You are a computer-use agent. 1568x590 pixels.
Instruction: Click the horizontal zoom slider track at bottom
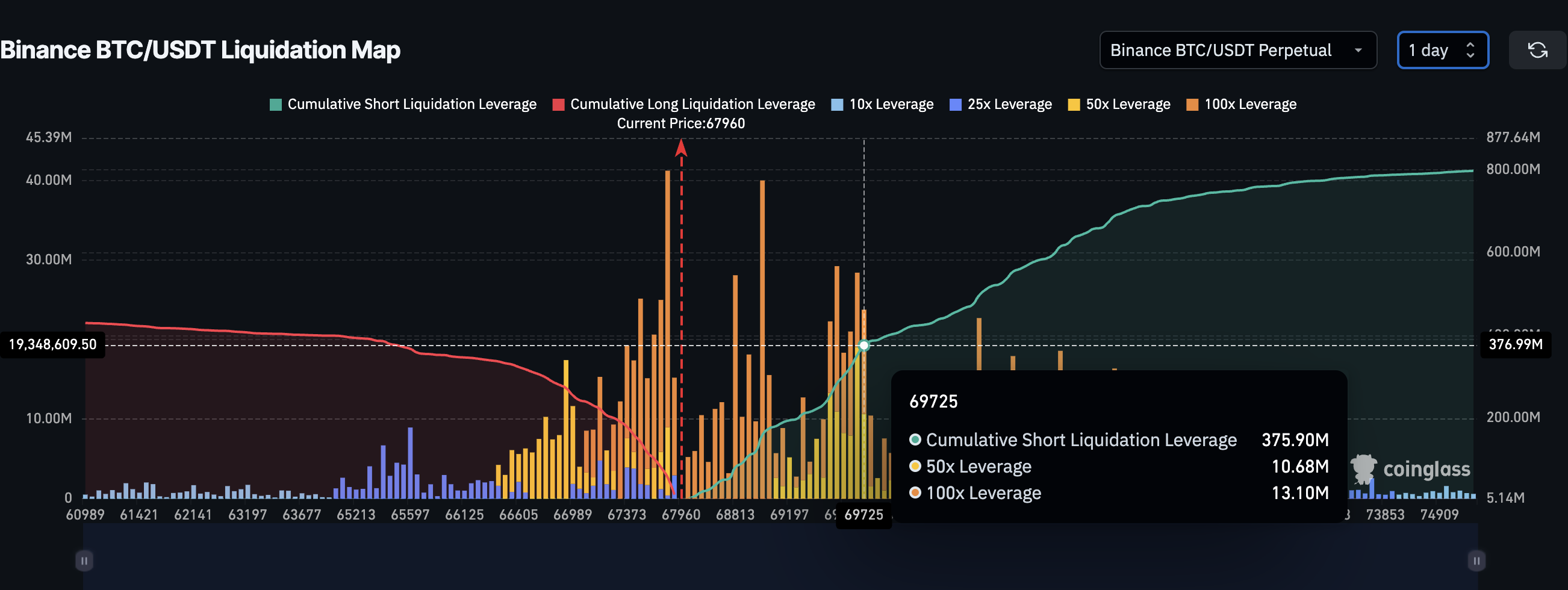tap(779, 560)
